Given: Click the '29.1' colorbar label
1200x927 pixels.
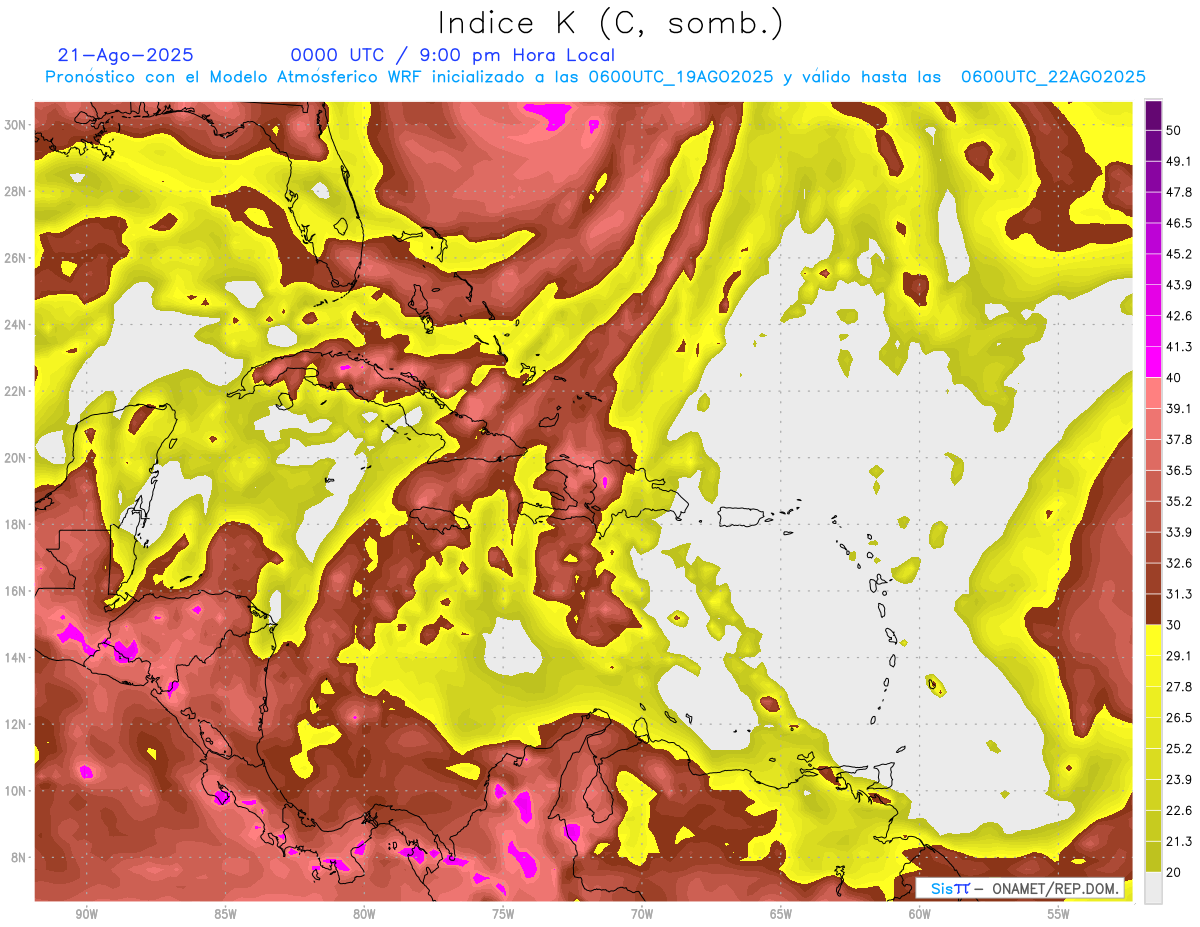Looking at the screenshot, I should pos(1180,656).
